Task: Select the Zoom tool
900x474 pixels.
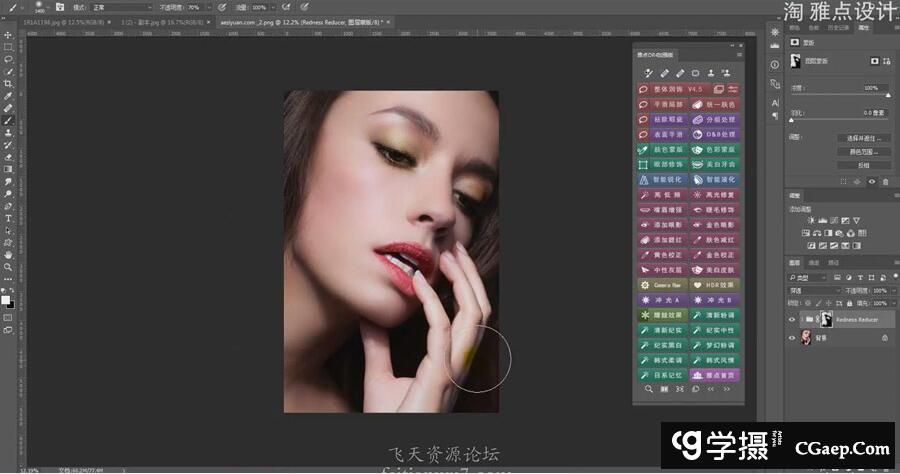Action: (8, 266)
